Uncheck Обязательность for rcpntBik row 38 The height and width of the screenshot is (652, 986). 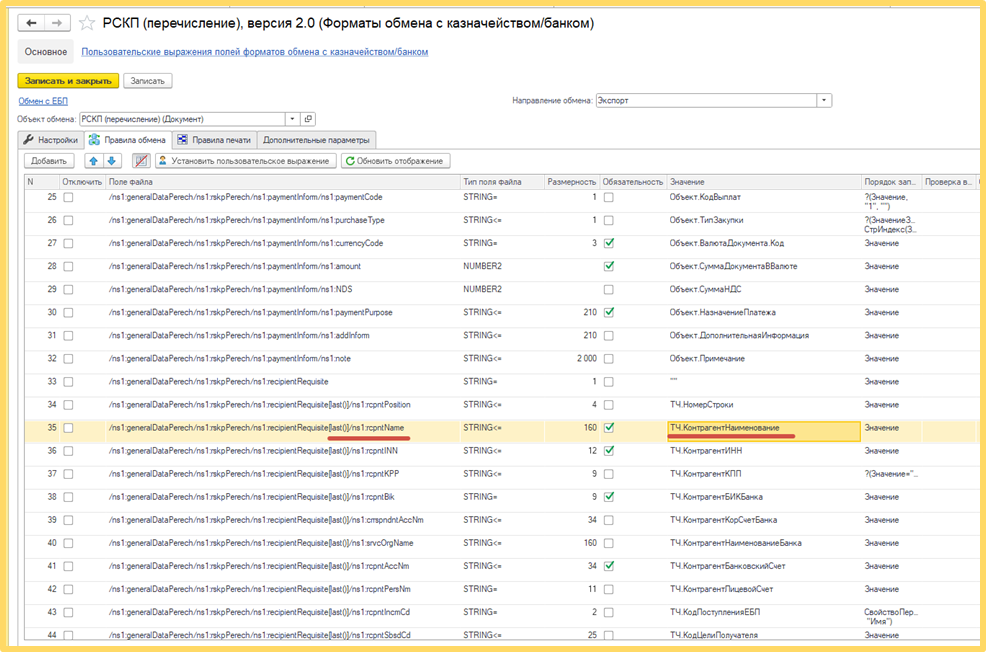point(609,497)
